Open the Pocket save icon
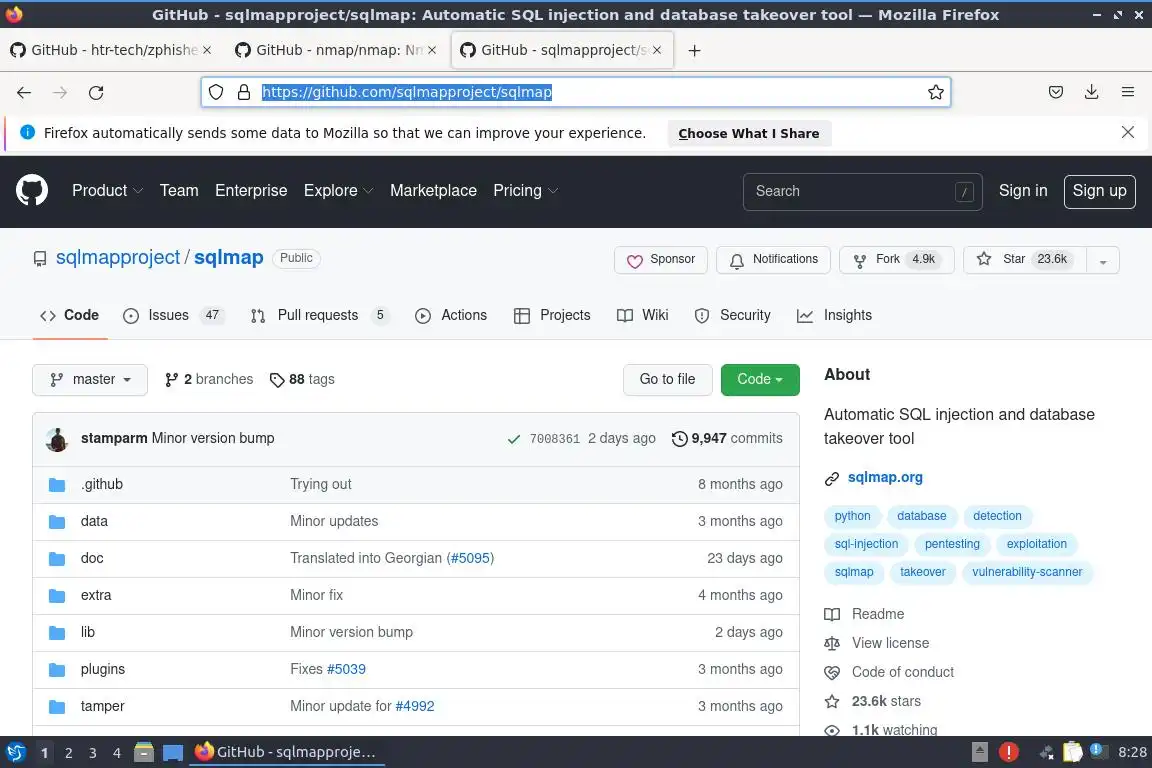The image size is (1152, 768). click(x=1056, y=92)
